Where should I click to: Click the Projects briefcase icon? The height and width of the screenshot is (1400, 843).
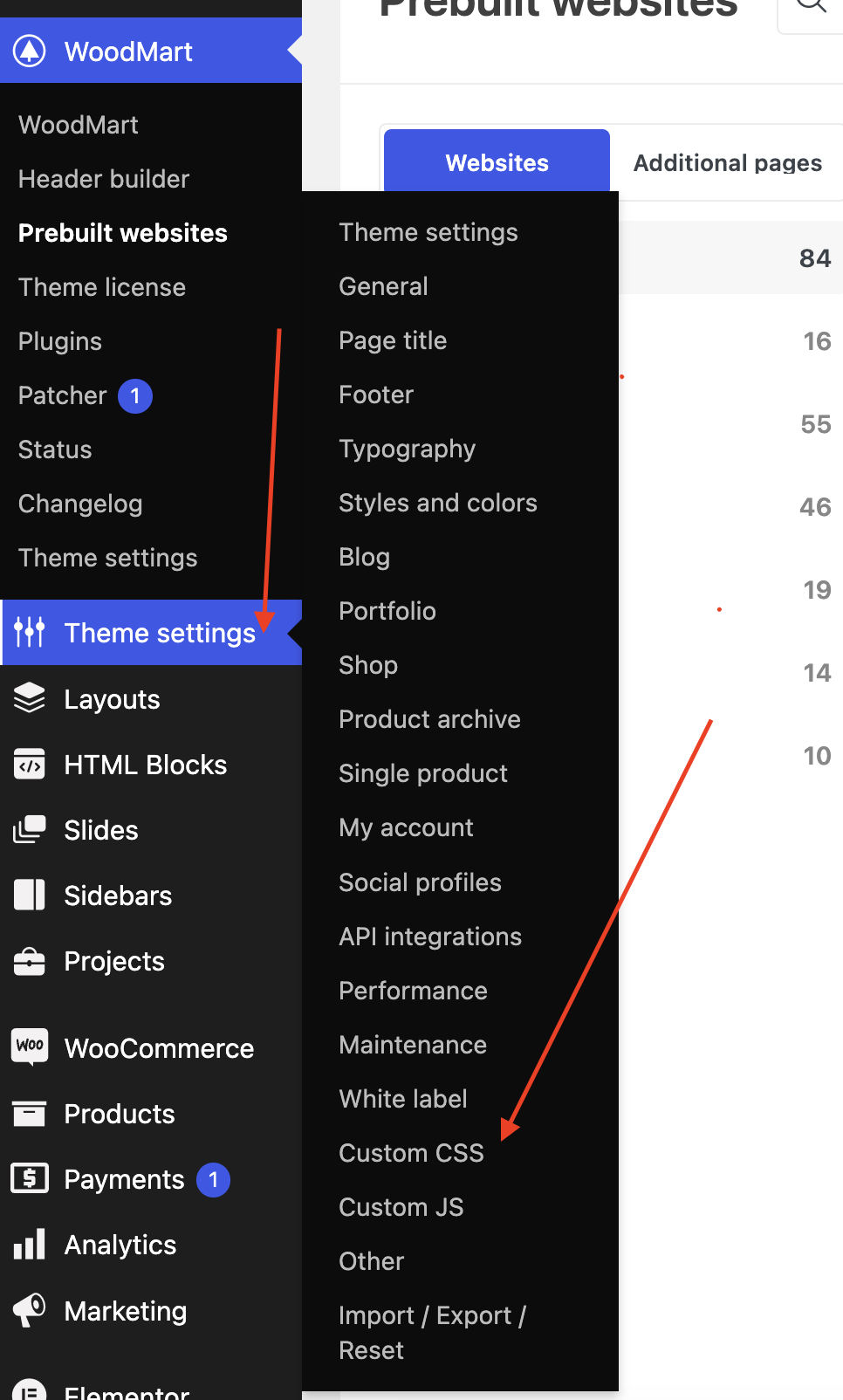click(30, 961)
